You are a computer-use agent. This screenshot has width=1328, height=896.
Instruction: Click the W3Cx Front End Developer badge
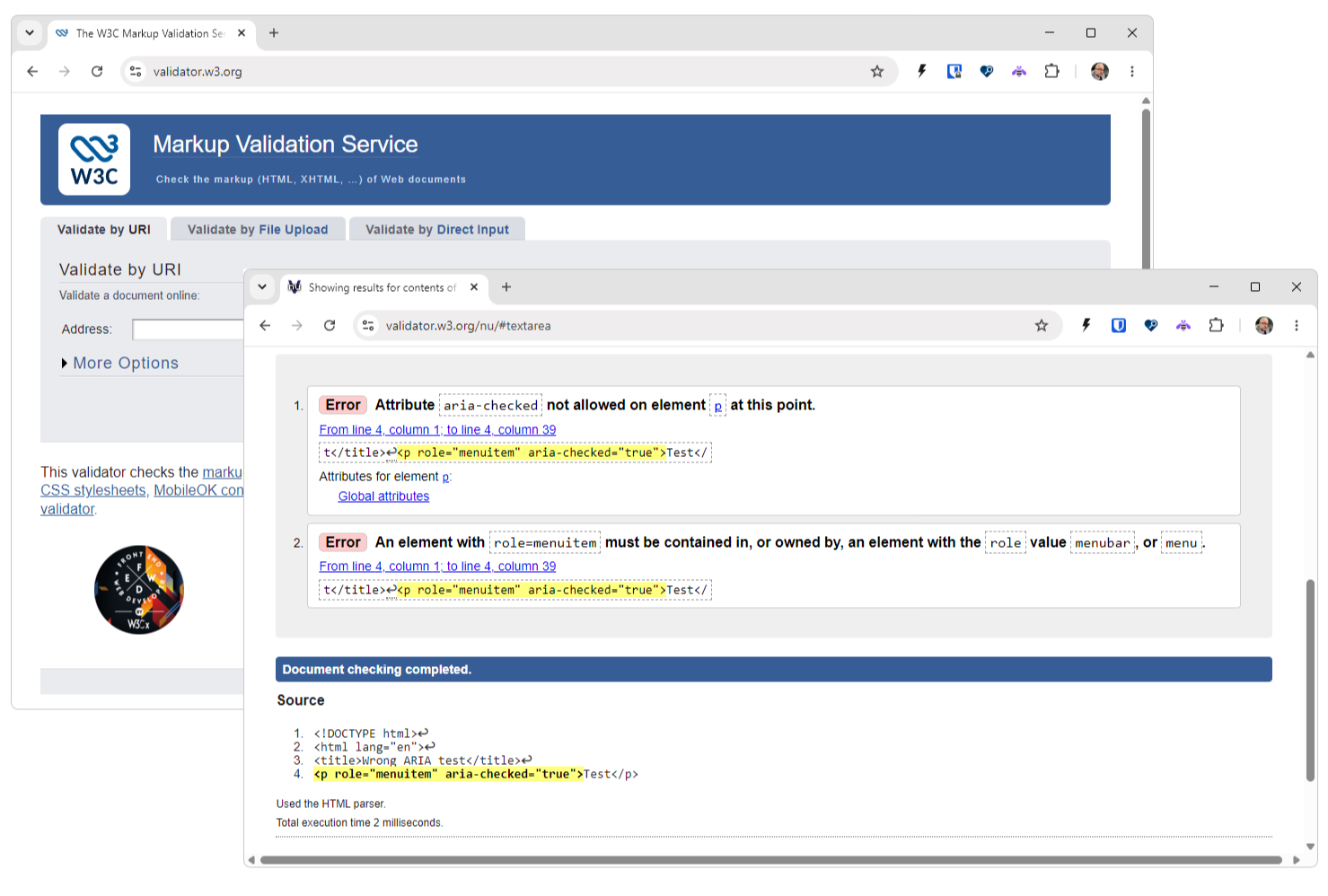139,590
